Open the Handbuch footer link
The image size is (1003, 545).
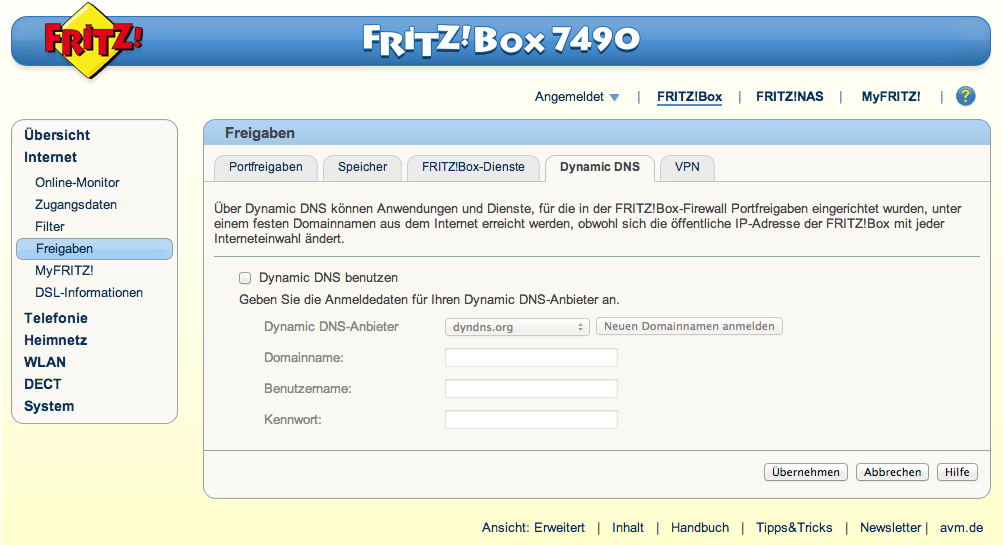click(700, 528)
